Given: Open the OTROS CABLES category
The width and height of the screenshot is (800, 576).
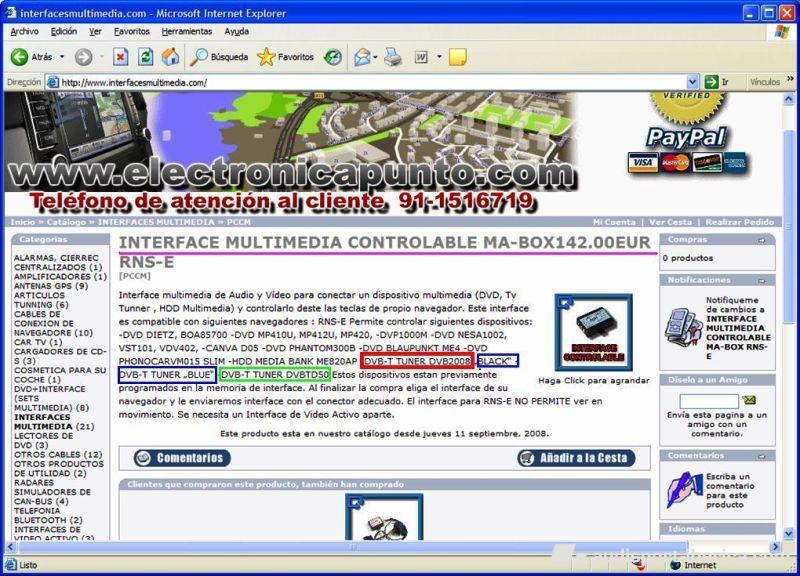Looking at the screenshot, I should pos(58,455).
